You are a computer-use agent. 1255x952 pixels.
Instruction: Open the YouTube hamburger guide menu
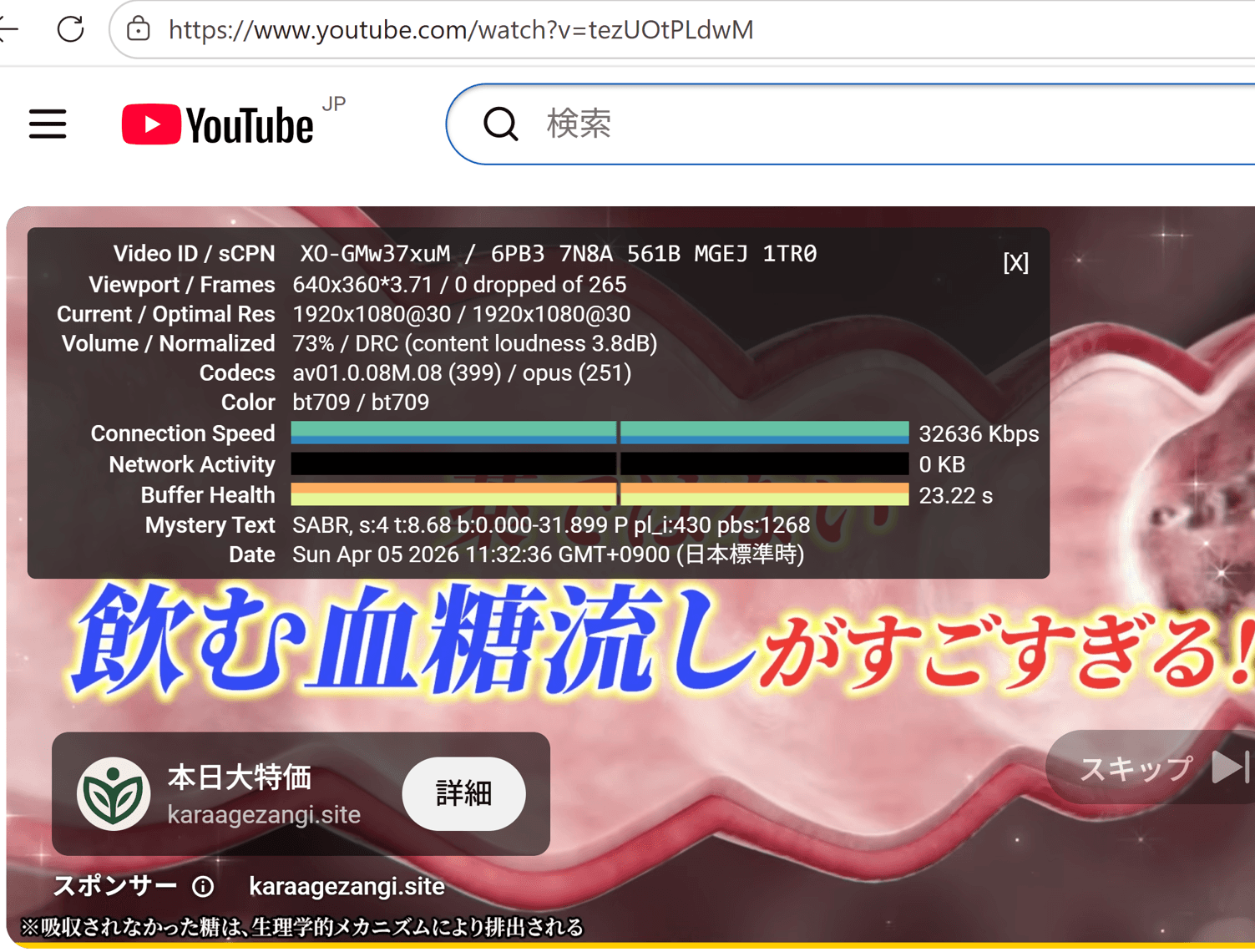(48, 124)
